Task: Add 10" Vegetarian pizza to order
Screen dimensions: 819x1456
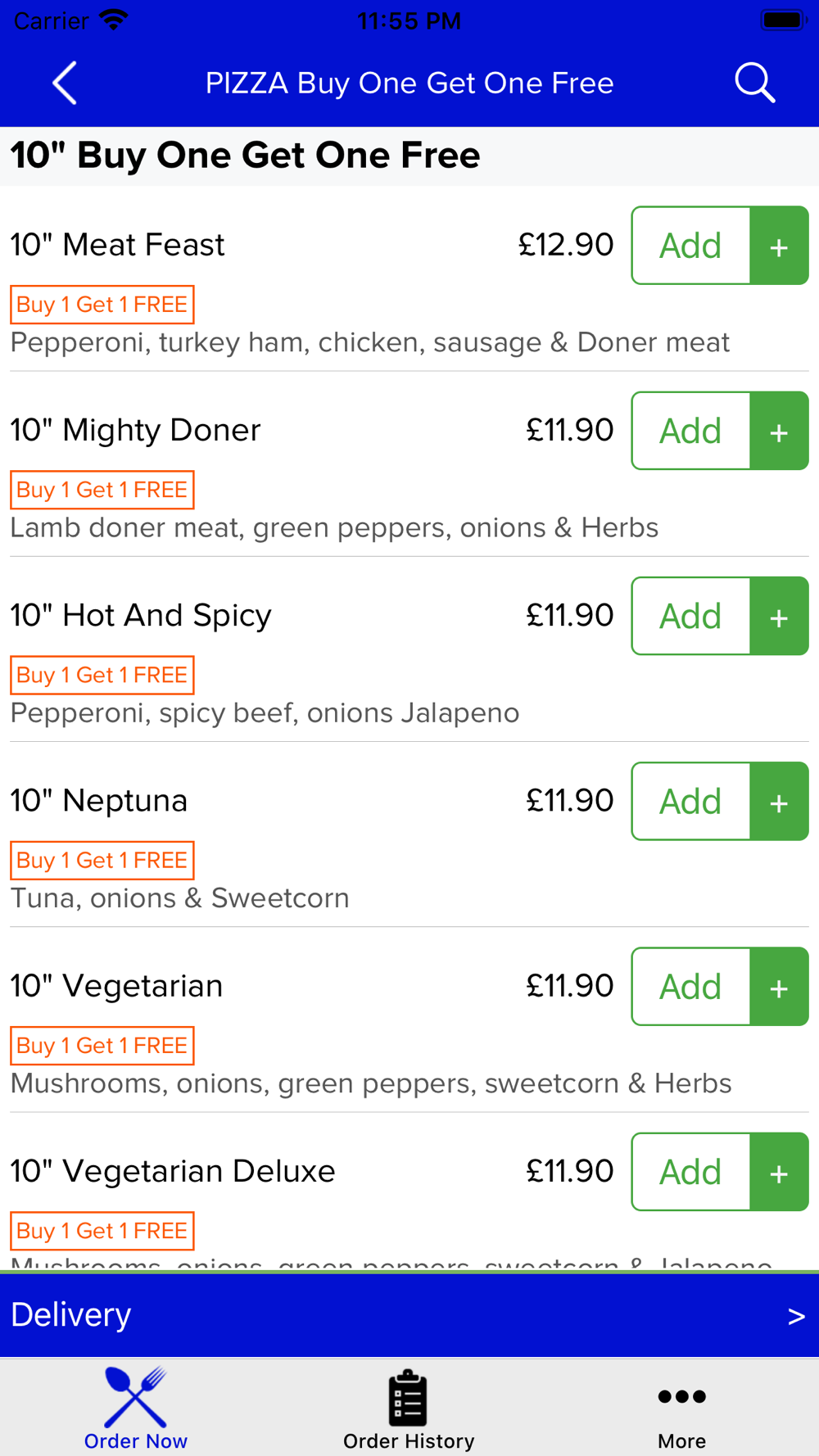Action: (x=691, y=987)
